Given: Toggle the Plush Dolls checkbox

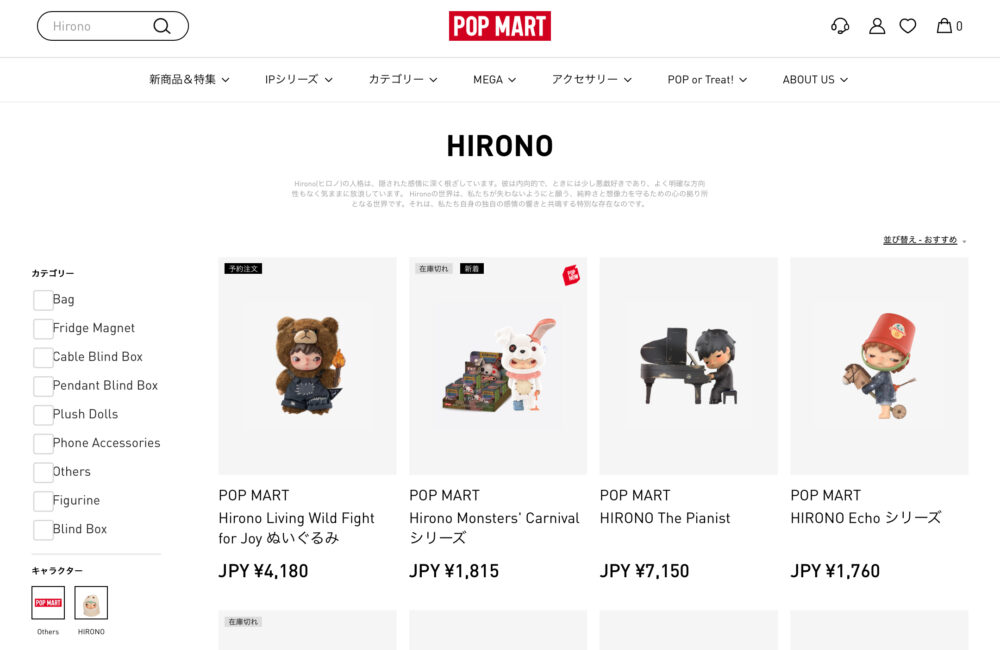Looking at the screenshot, I should [43, 415].
